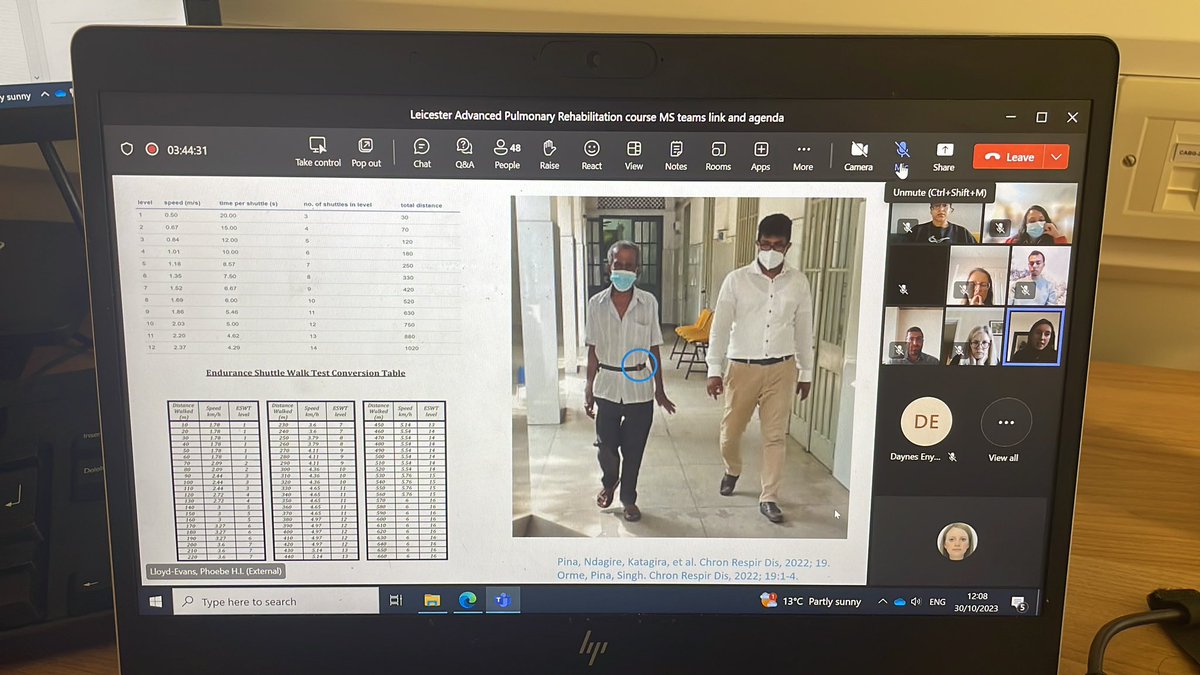Click the Type here to search box
This screenshot has height=675, width=1200.
click(275, 602)
